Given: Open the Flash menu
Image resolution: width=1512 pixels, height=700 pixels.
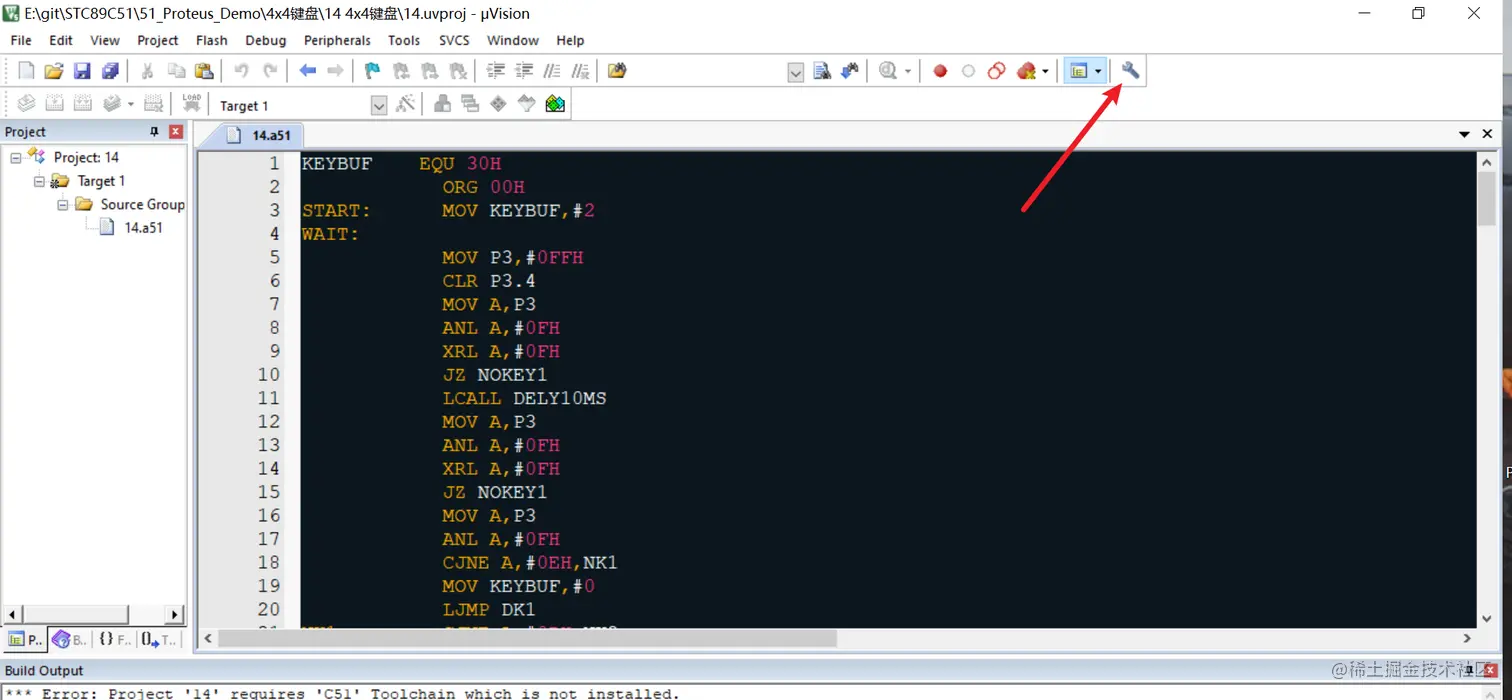Looking at the screenshot, I should click(212, 41).
